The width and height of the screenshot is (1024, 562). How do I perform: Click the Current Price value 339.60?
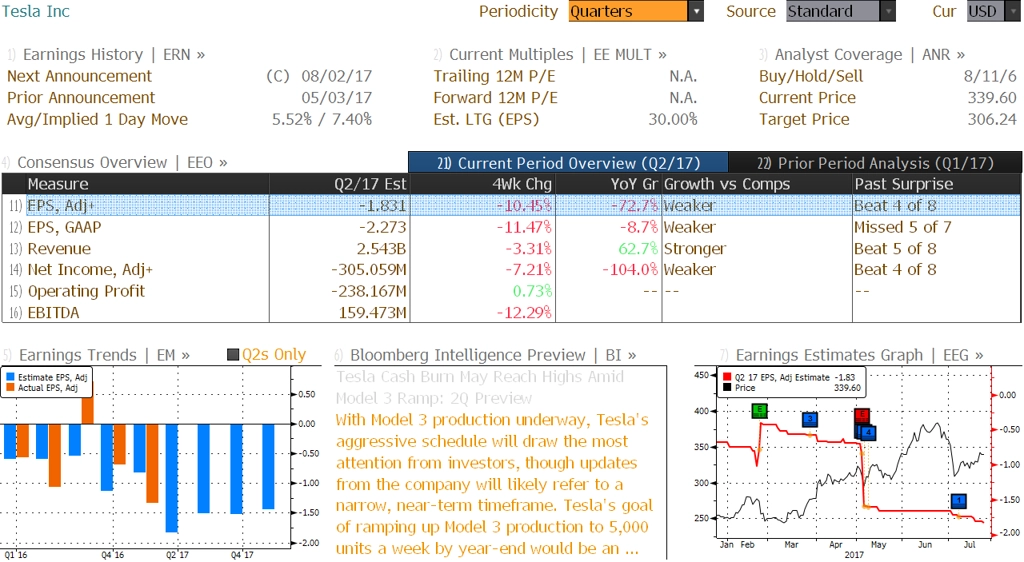pyautogui.click(x=992, y=98)
